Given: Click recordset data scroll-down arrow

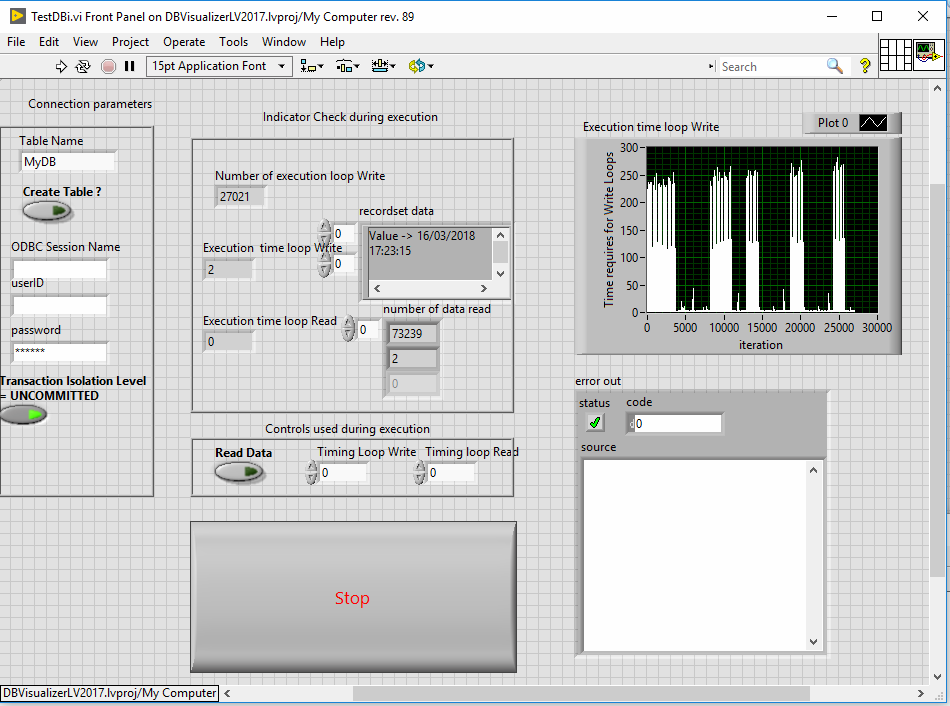Looking at the screenshot, I should point(500,273).
